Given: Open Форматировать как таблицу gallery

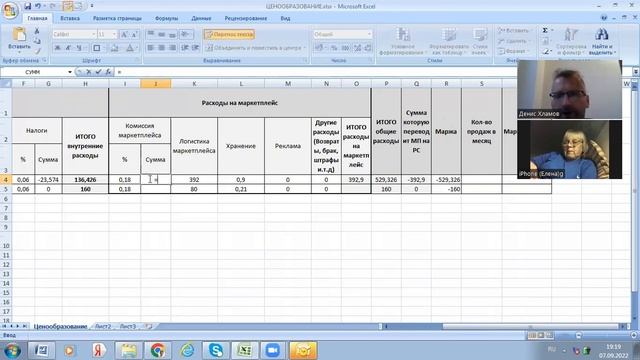Looking at the screenshot, I should (x=448, y=42).
